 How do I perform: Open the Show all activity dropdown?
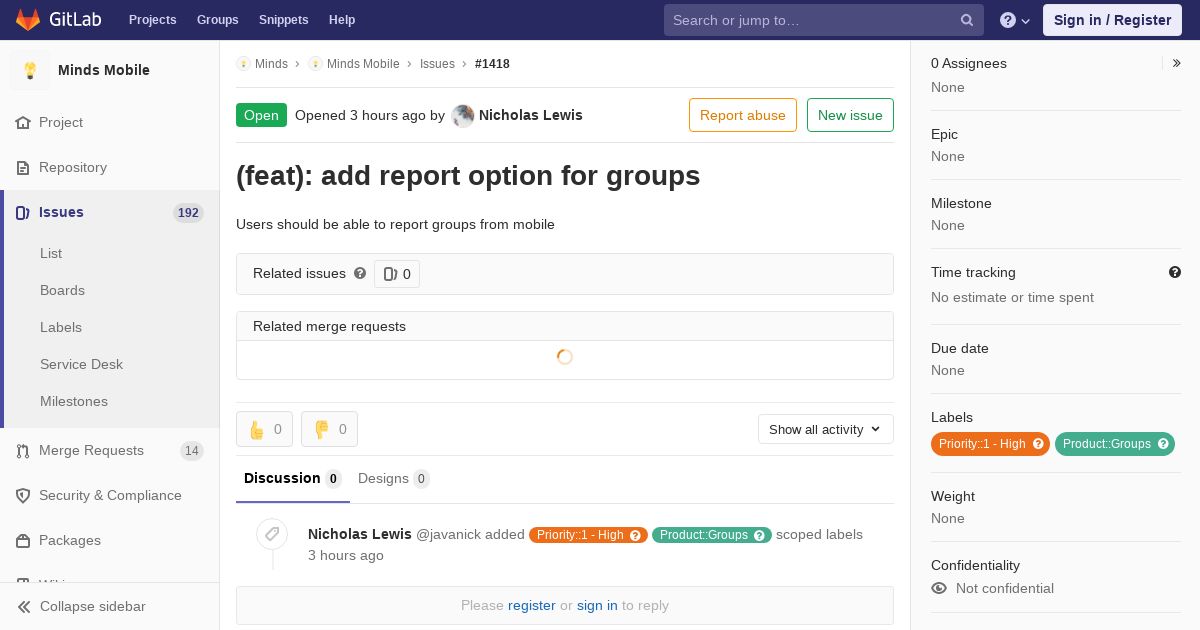(826, 429)
